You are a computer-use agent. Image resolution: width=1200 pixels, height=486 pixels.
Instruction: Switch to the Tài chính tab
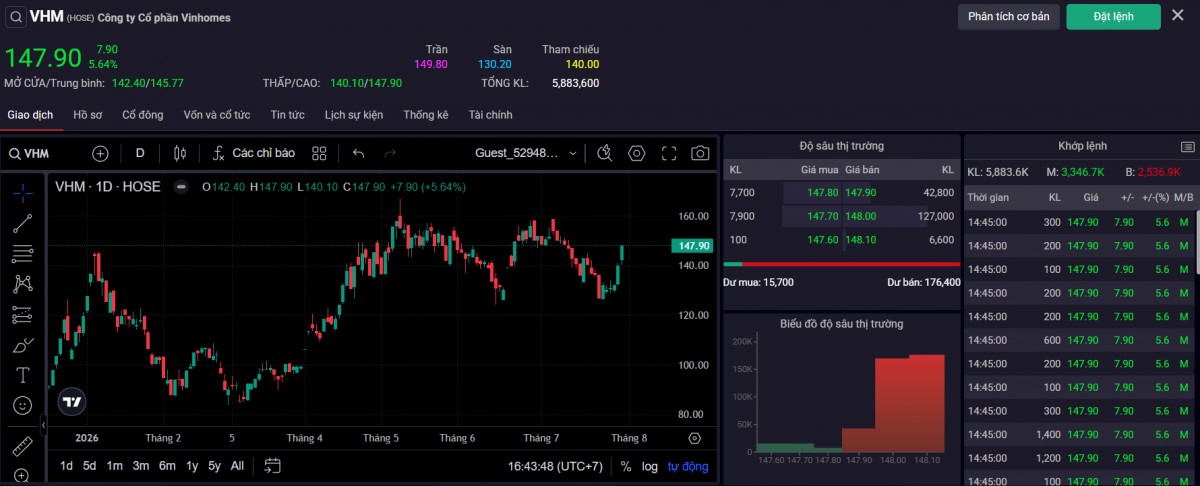pos(490,115)
